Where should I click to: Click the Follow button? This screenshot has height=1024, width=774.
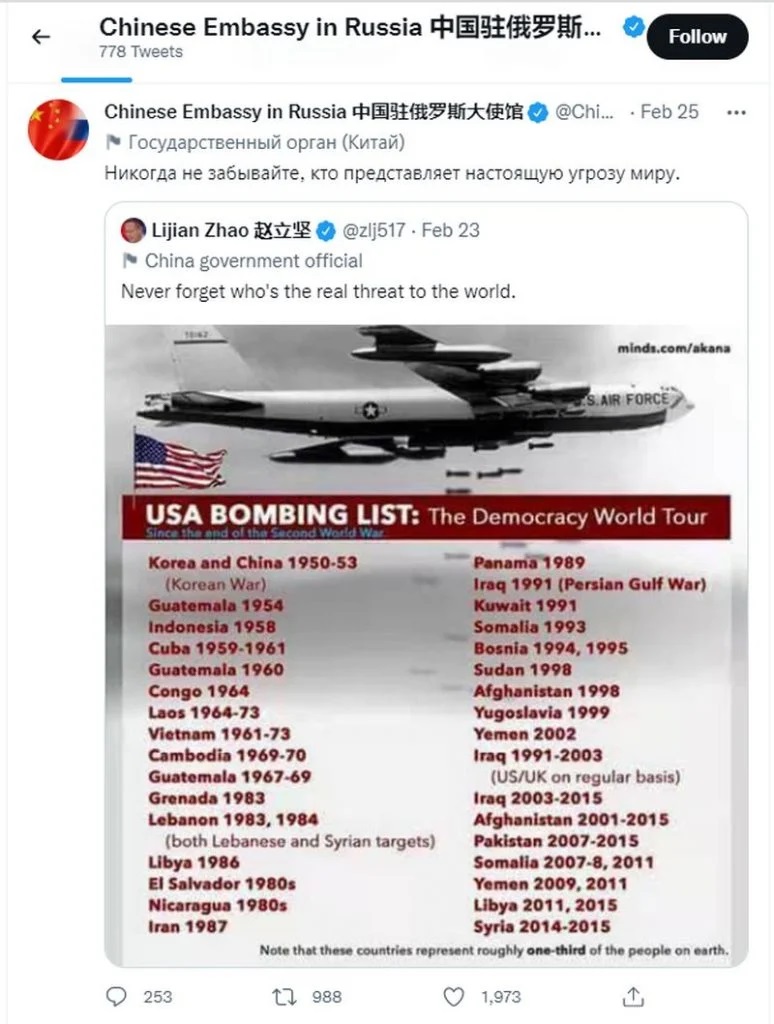click(x=697, y=37)
